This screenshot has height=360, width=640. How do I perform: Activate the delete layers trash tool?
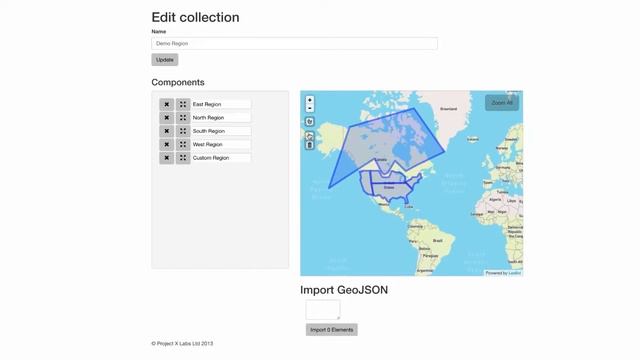pos(310,145)
